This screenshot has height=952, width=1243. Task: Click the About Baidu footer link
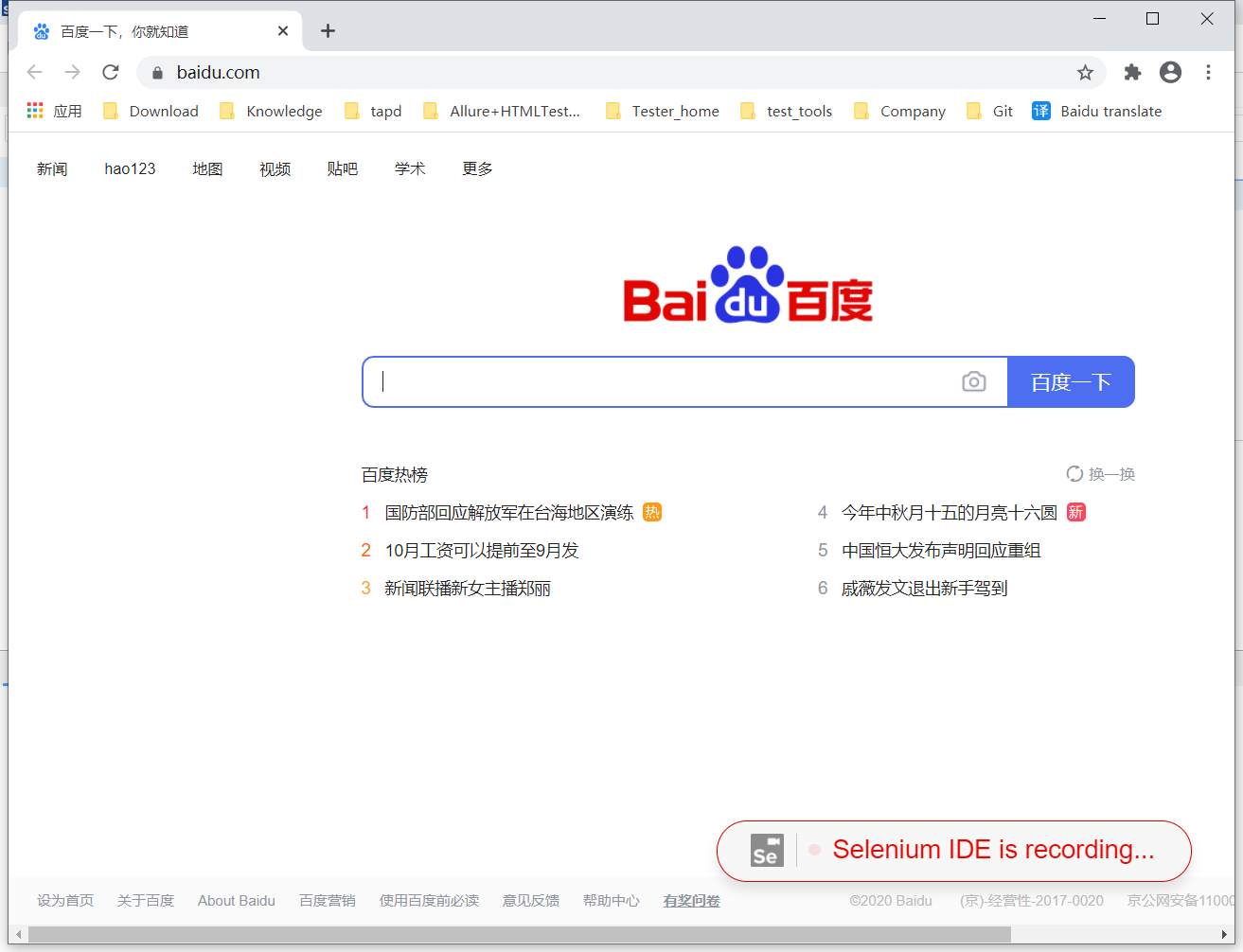(237, 900)
